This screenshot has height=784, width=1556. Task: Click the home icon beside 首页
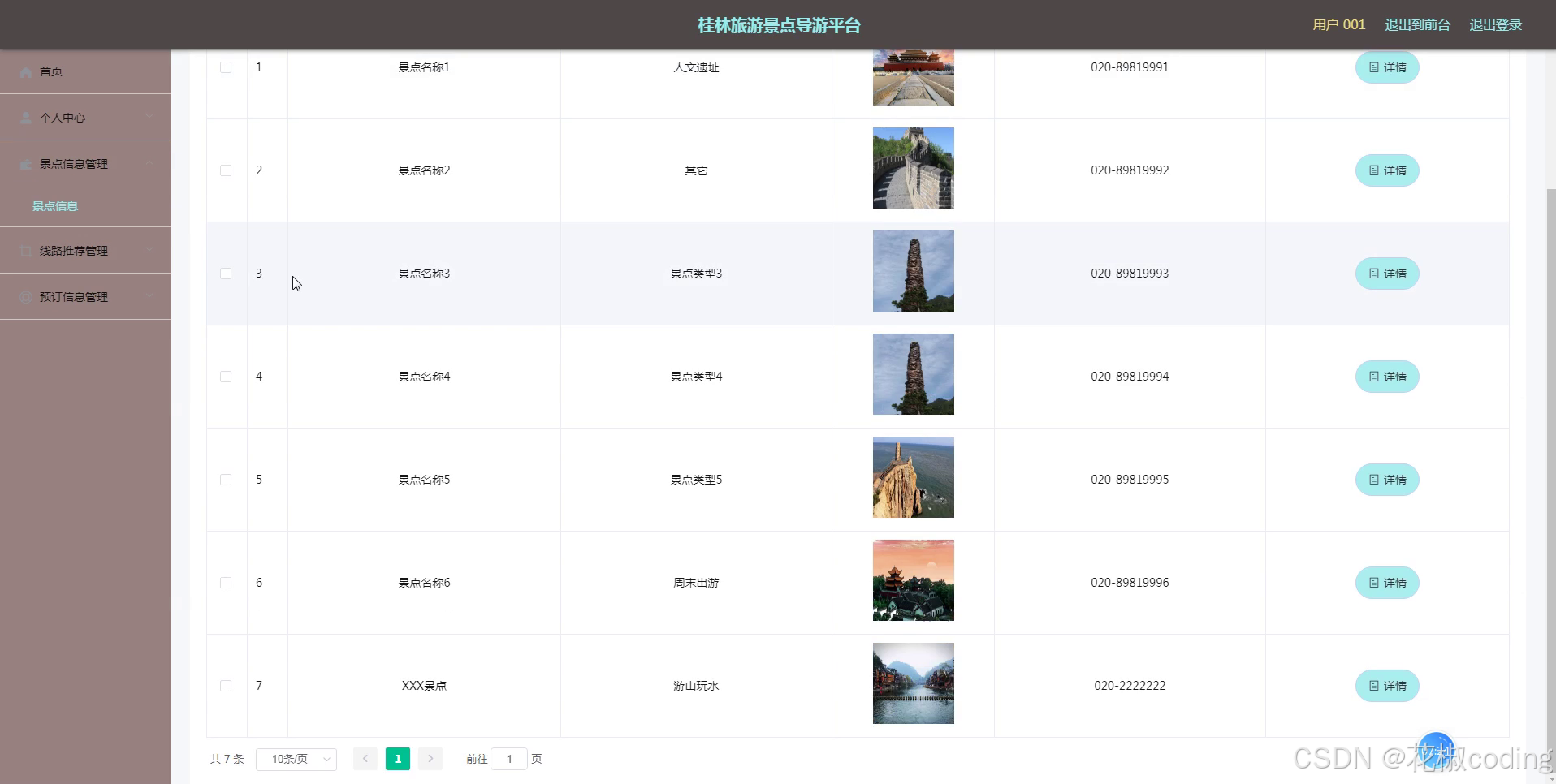(x=25, y=71)
